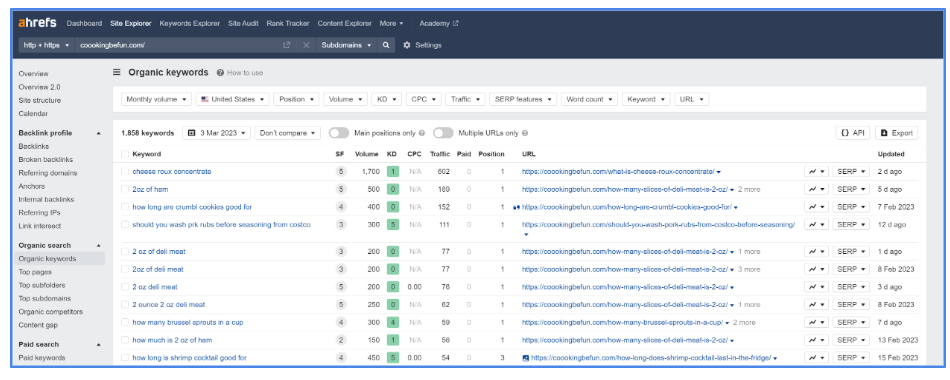Click the domain input field
The height and width of the screenshot is (380, 950).
click(x=179, y=45)
